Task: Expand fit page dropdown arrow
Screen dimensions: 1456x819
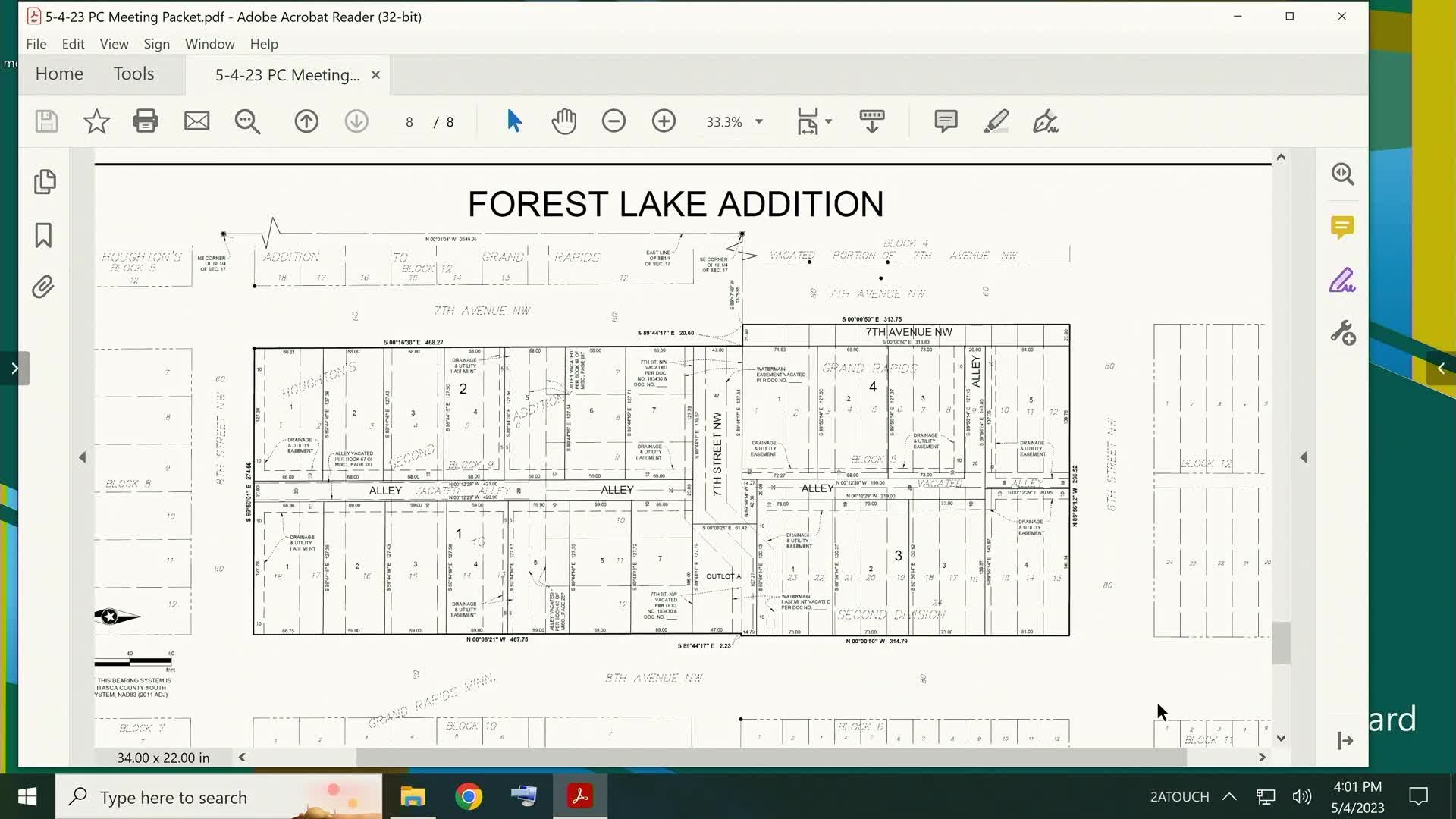Action: pos(828,121)
